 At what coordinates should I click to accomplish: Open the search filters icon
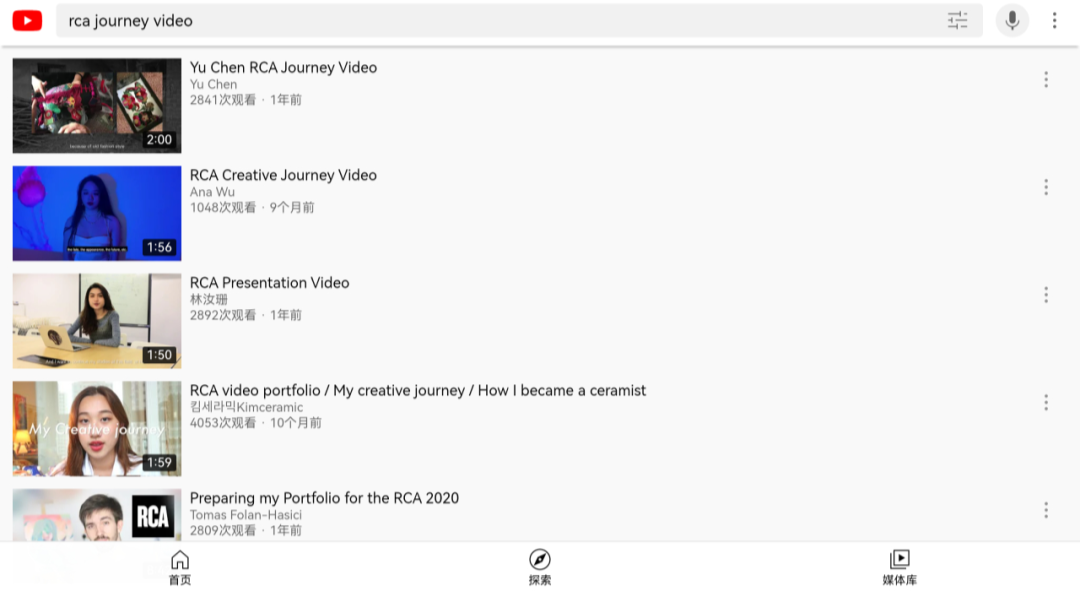tap(957, 21)
